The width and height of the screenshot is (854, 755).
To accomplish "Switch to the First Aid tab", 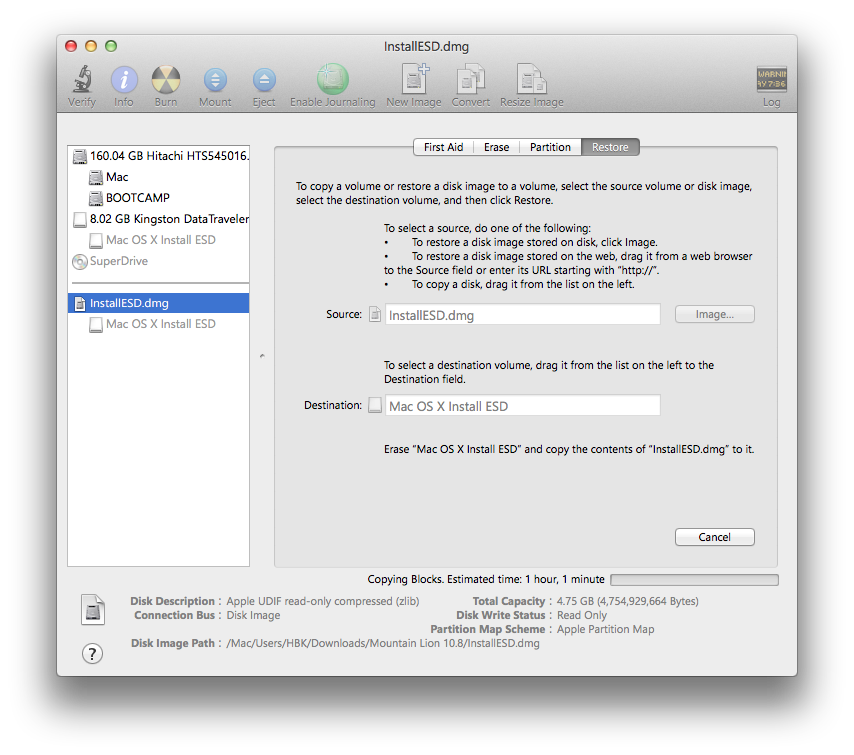I will (x=443, y=147).
